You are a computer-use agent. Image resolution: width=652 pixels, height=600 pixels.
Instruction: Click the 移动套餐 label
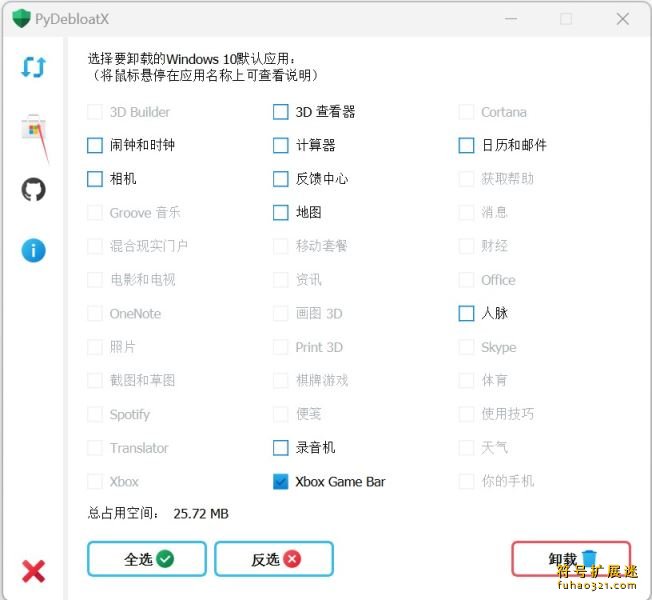[321, 246]
